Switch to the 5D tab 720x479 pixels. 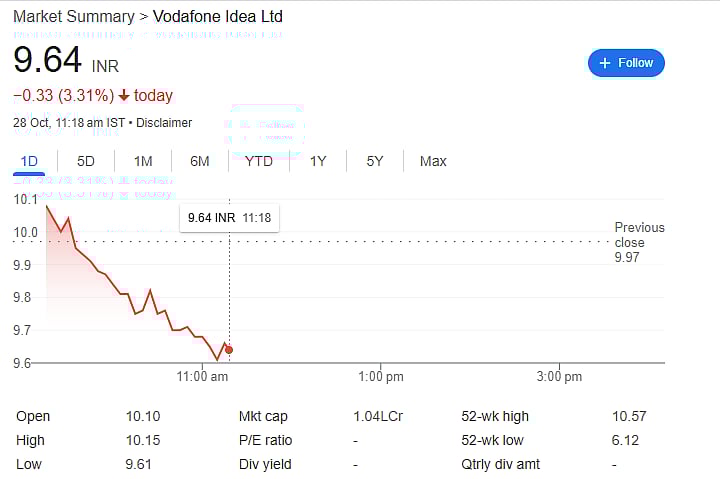[86, 161]
